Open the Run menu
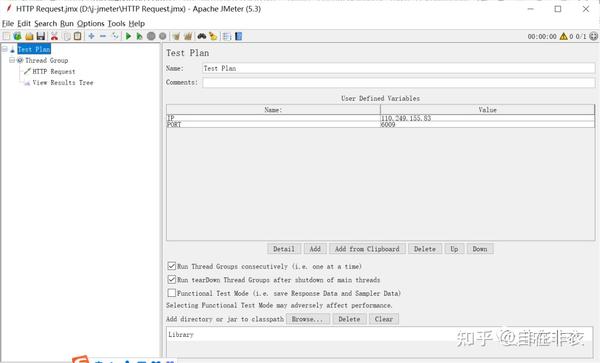The height and width of the screenshot is (363, 600). click(x=67, y=23)
